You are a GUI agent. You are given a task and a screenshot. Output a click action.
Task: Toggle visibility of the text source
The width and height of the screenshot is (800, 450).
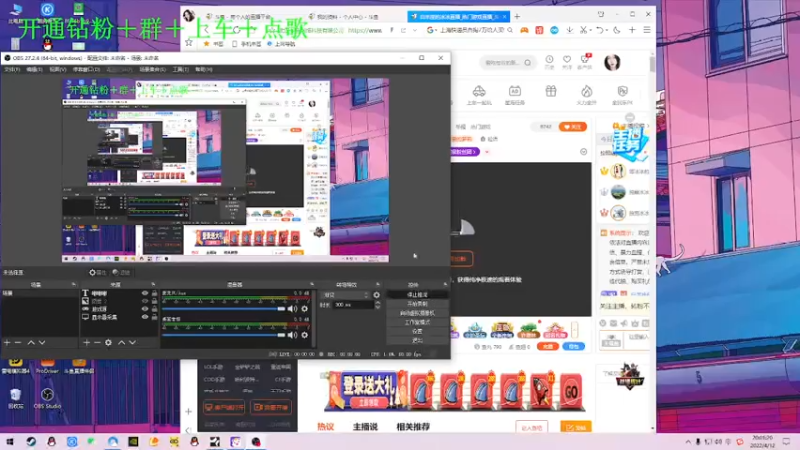145,293
